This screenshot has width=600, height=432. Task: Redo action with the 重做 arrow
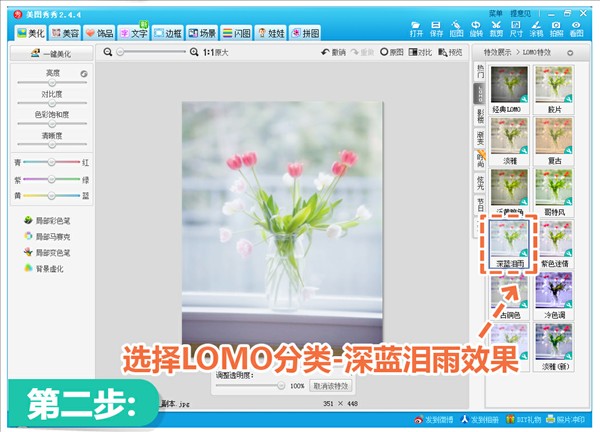[362, 52]
